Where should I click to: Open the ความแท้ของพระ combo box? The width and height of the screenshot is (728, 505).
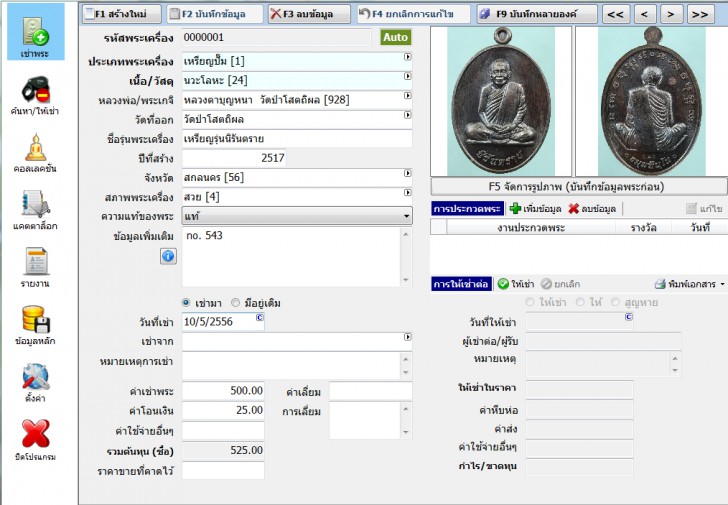(x=297, y=216)
